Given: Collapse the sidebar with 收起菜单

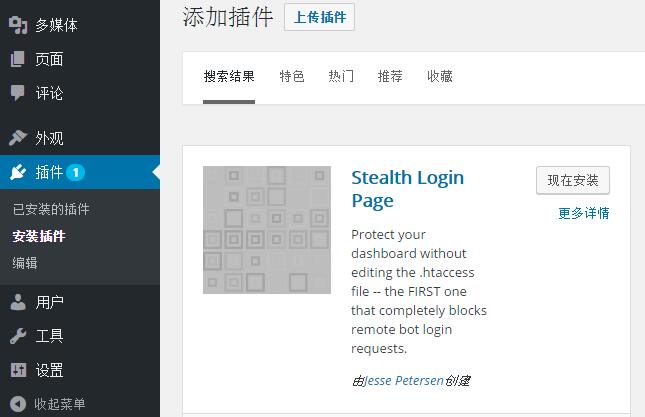Looking at the screenshot, I should [80, 404].
